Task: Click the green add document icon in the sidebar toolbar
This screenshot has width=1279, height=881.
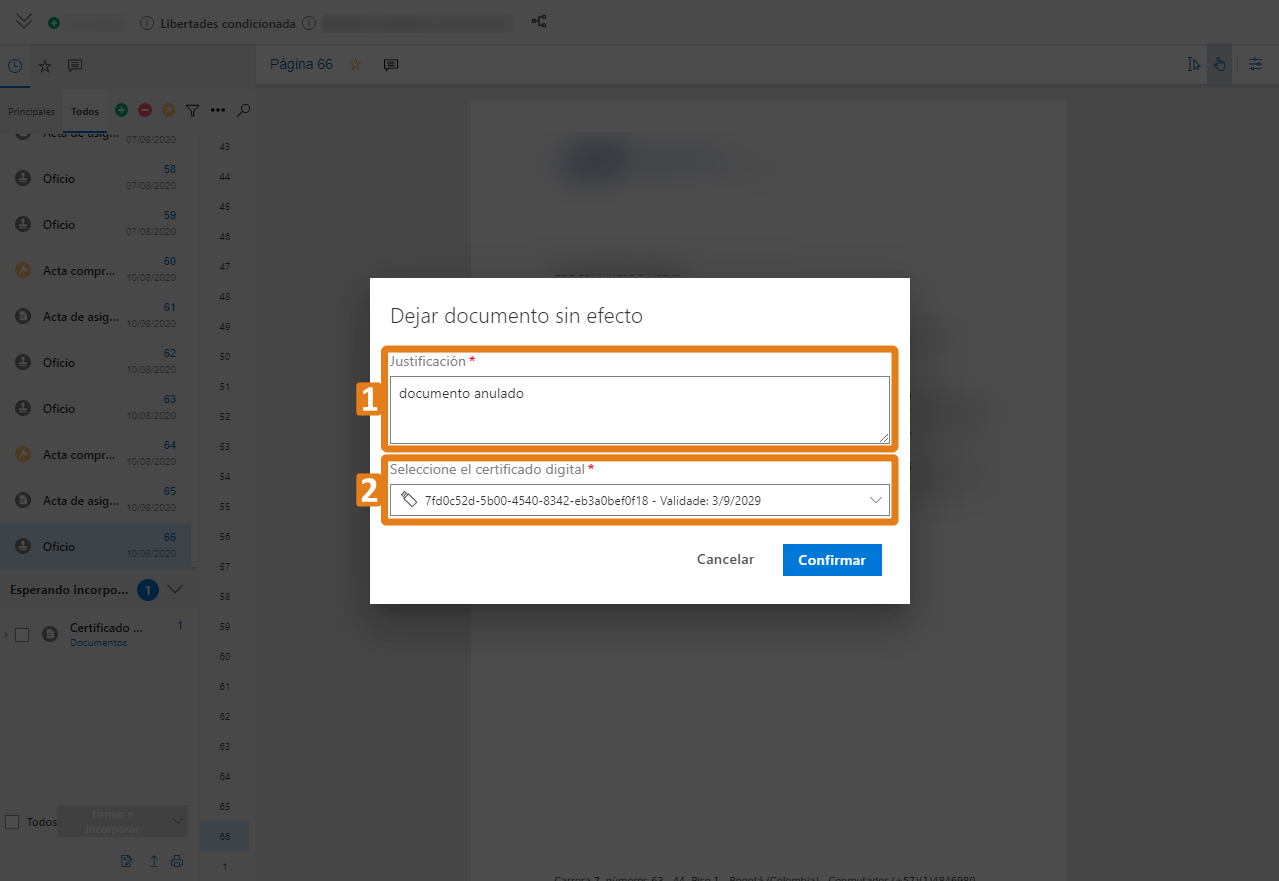Action: (x=121, y=110)
